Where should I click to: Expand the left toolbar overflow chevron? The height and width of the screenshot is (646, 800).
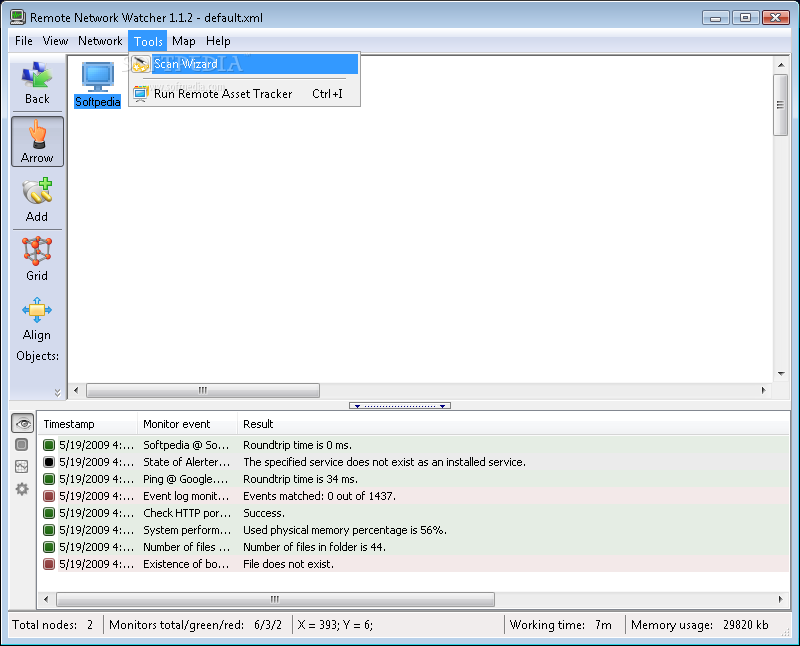click(57, 392)
